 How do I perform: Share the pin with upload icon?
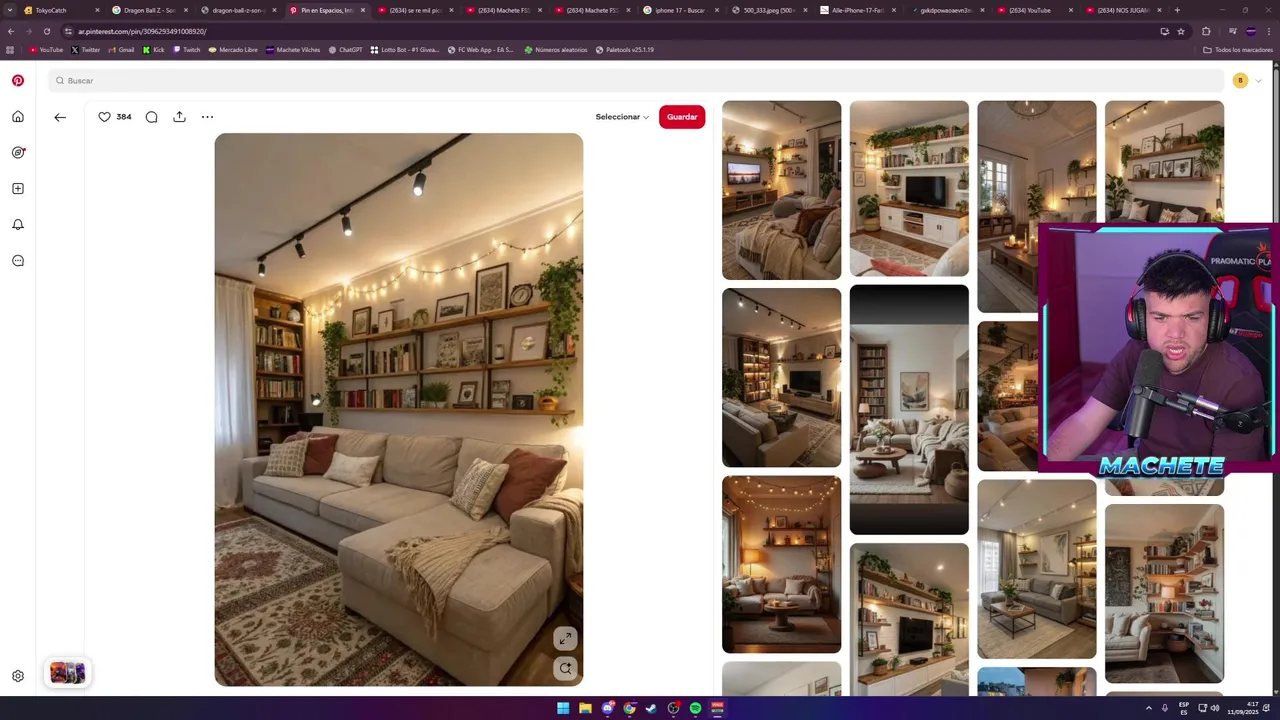[x=179, y=117]
